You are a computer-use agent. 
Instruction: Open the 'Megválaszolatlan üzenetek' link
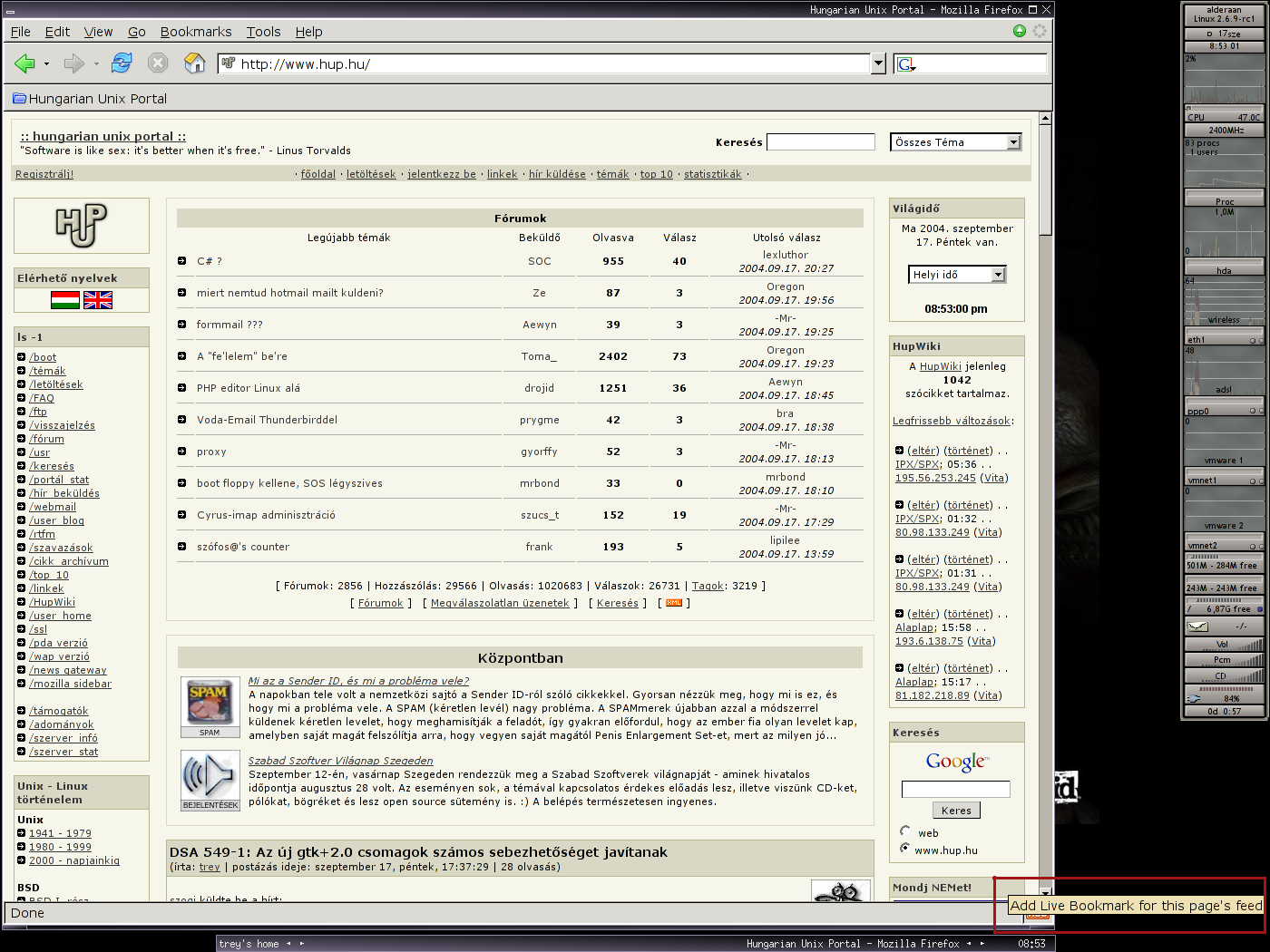pos(500,603)
